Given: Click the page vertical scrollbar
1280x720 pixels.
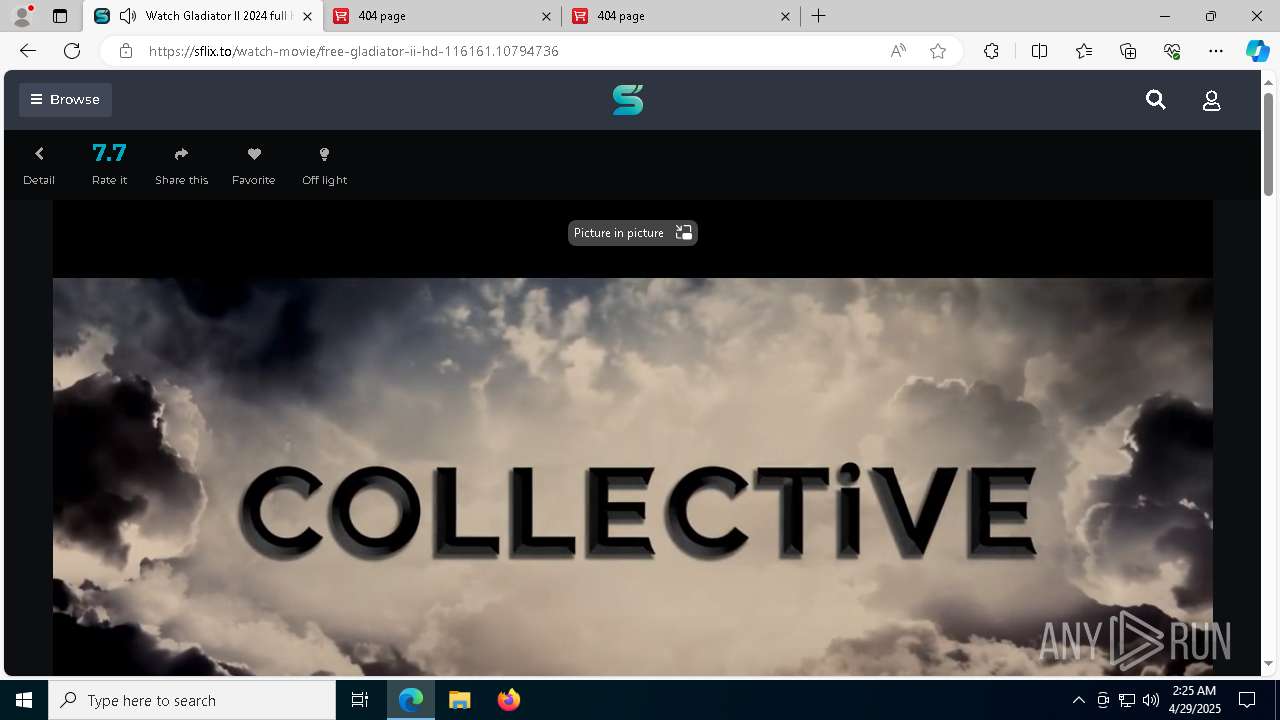Looking at the screenshot, I should tap(1268, 145).
